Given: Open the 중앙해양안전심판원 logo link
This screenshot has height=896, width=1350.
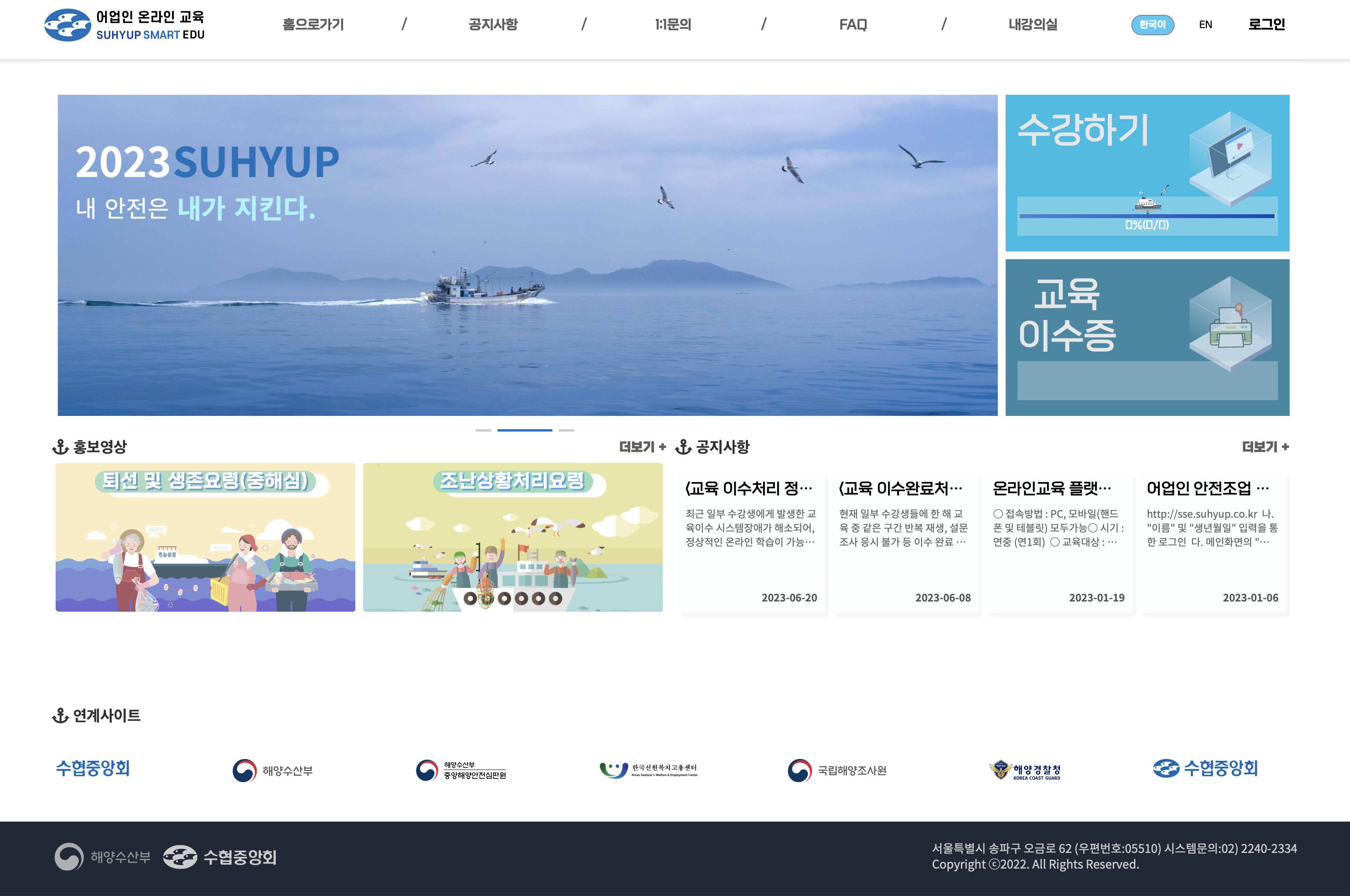Looking at the screenshot, I should [x=461, y=770].
